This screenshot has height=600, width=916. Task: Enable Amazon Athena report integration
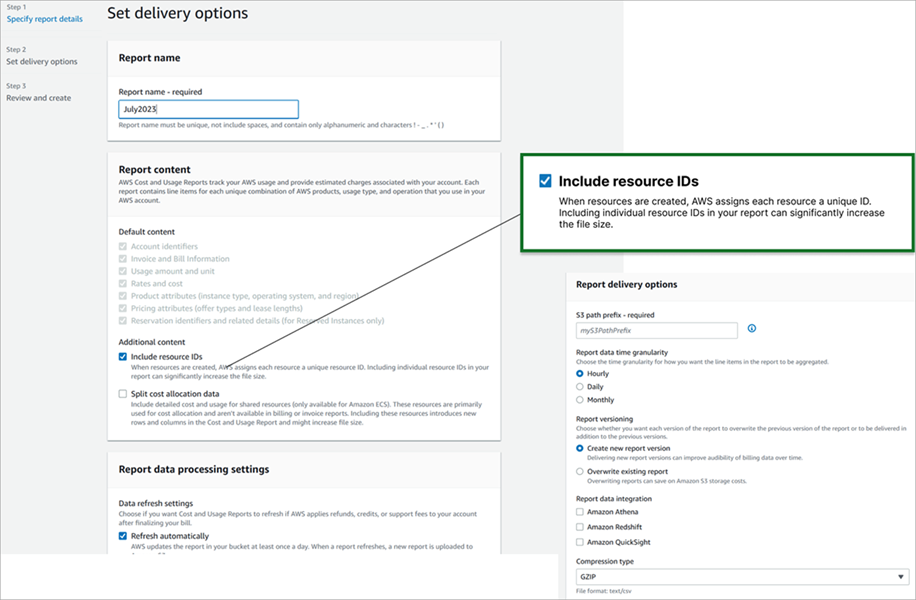pos(582,511)
